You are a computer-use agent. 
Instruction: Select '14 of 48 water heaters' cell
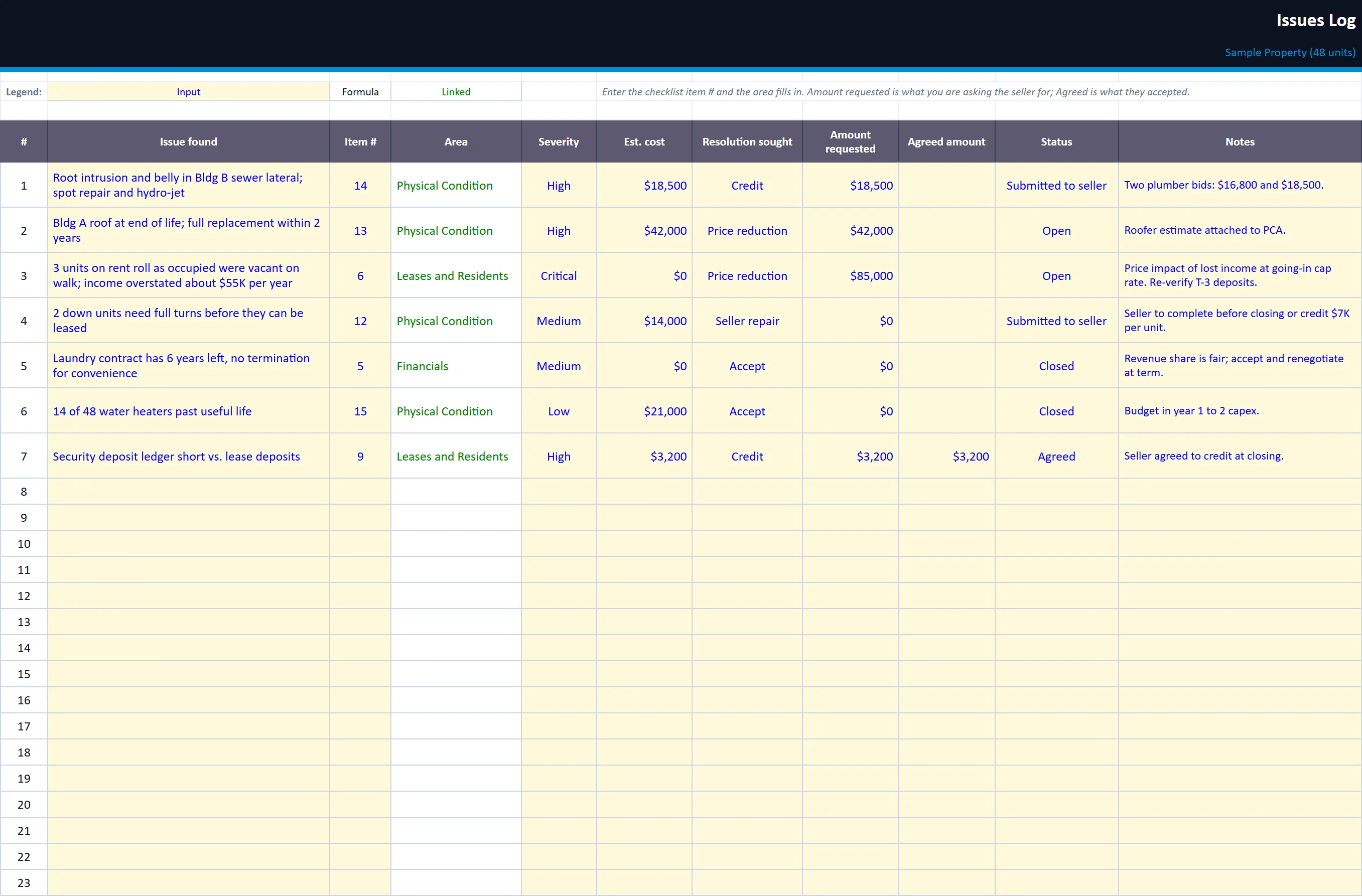pos(188,411)
